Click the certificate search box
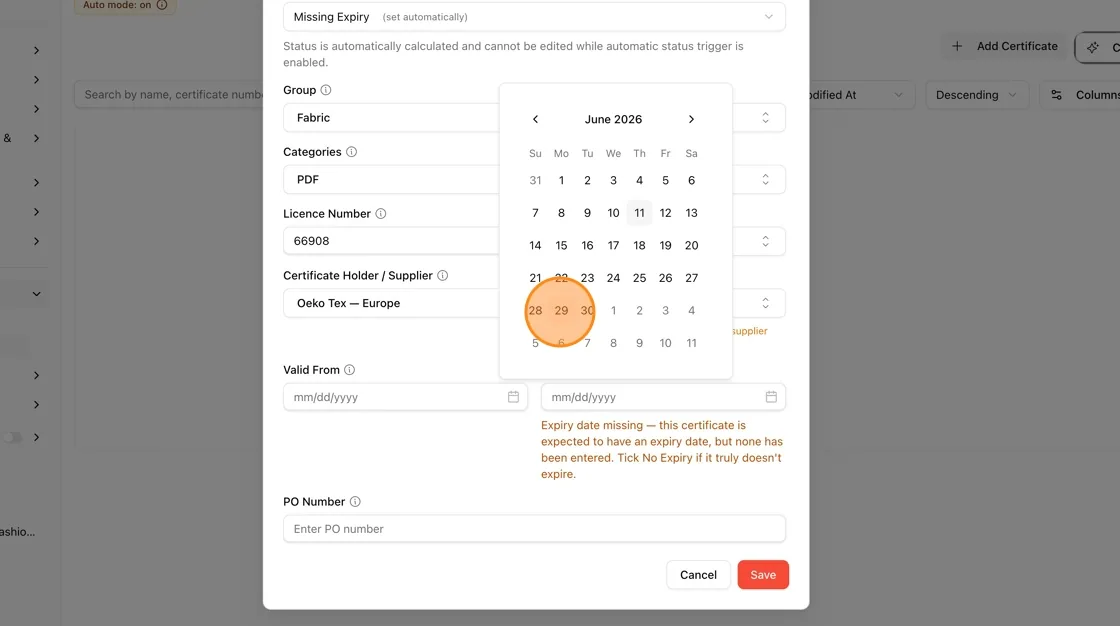 pyautogui.click(x=169, y=94)
